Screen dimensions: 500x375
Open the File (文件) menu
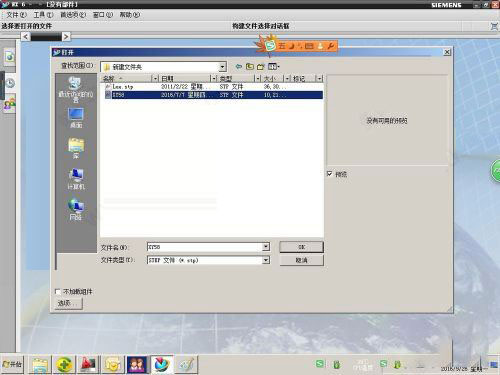tap(16, 15)
